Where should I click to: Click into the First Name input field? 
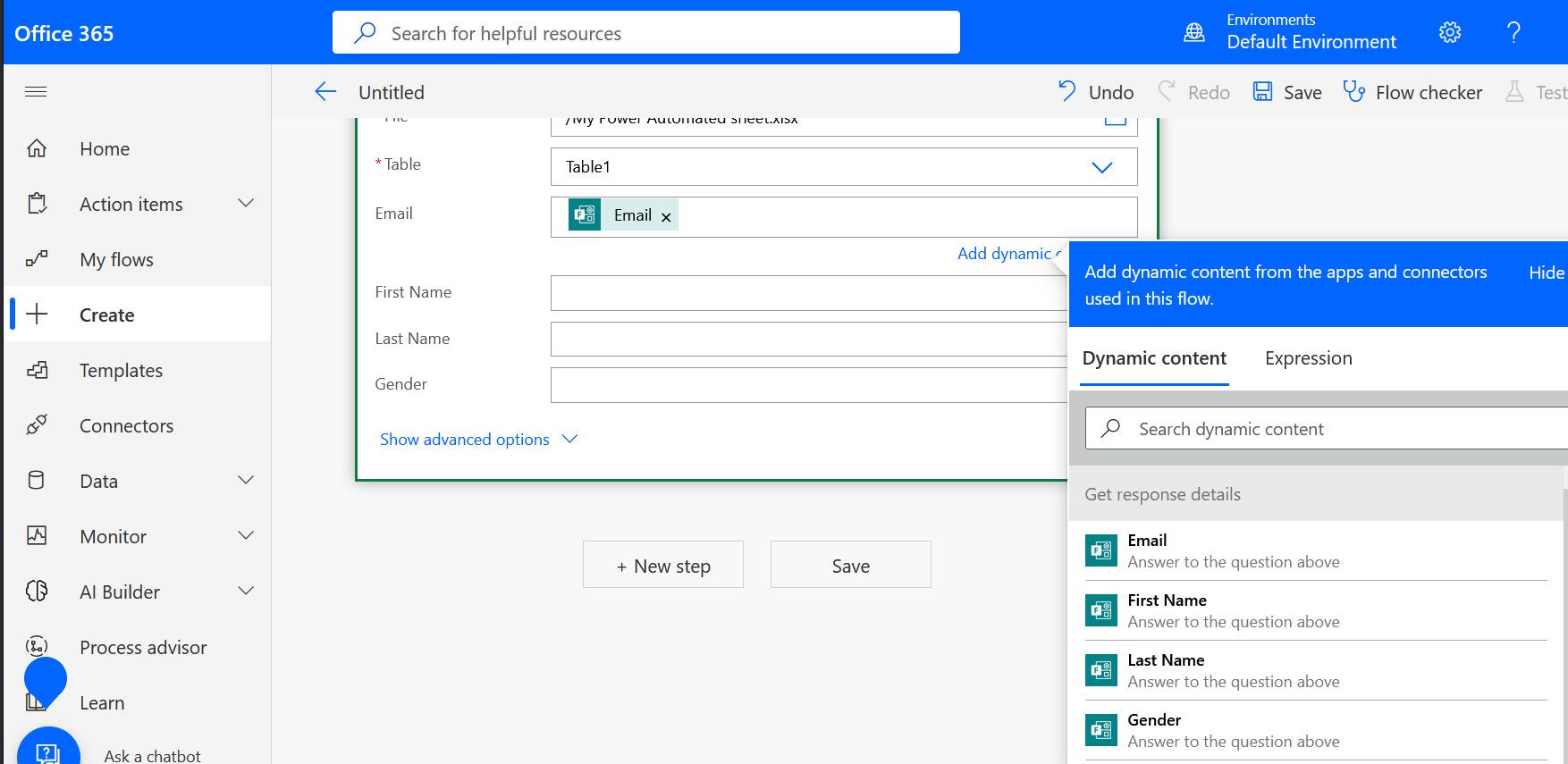809,293
